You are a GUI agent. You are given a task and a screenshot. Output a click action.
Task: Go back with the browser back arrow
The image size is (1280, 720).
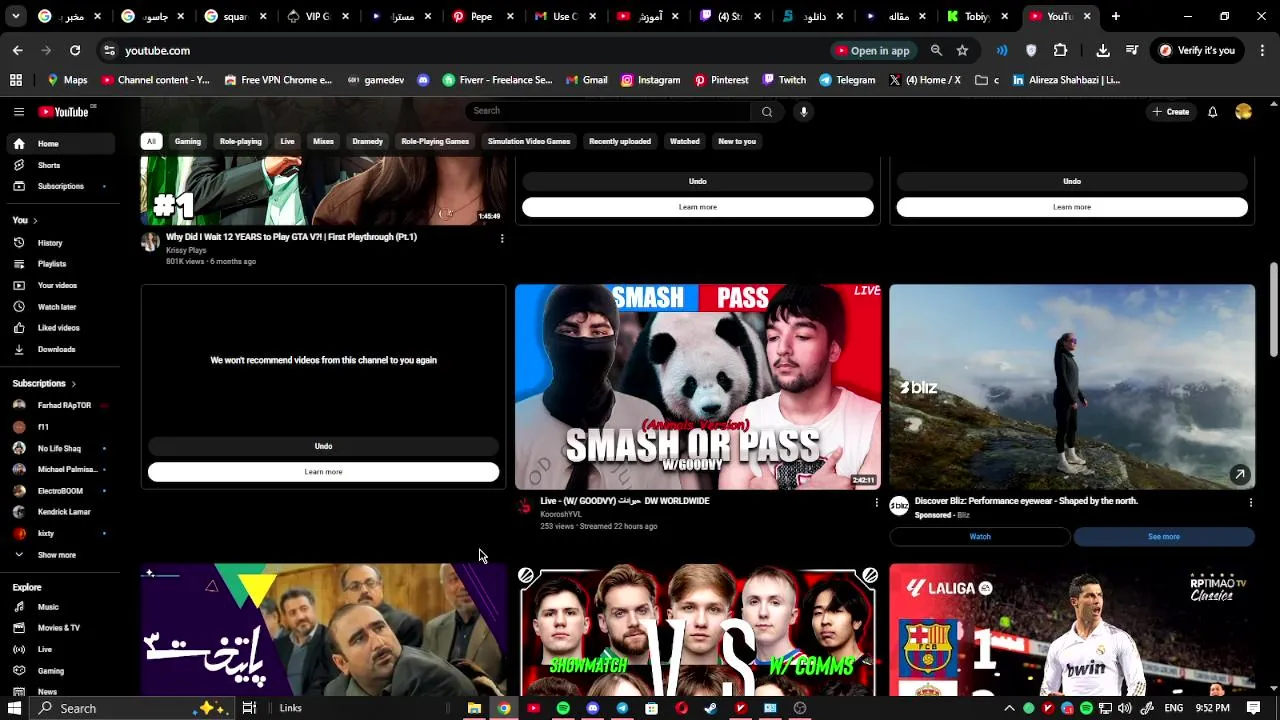(x=17, y=50)
